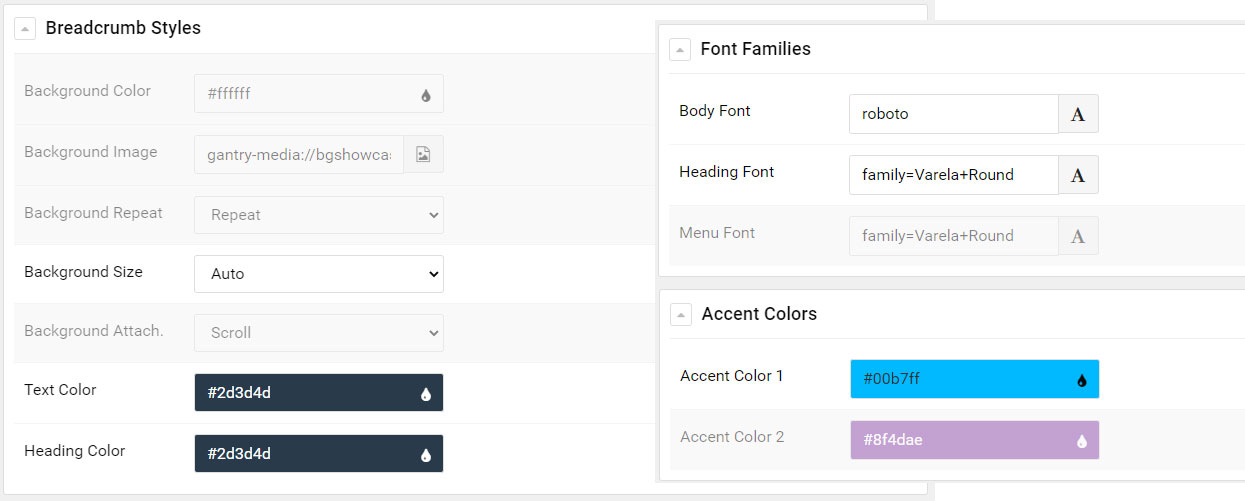The width and height of the screenshot is (1245, 501).
Task: Click the Body Font label
Action: click(715, 111)
